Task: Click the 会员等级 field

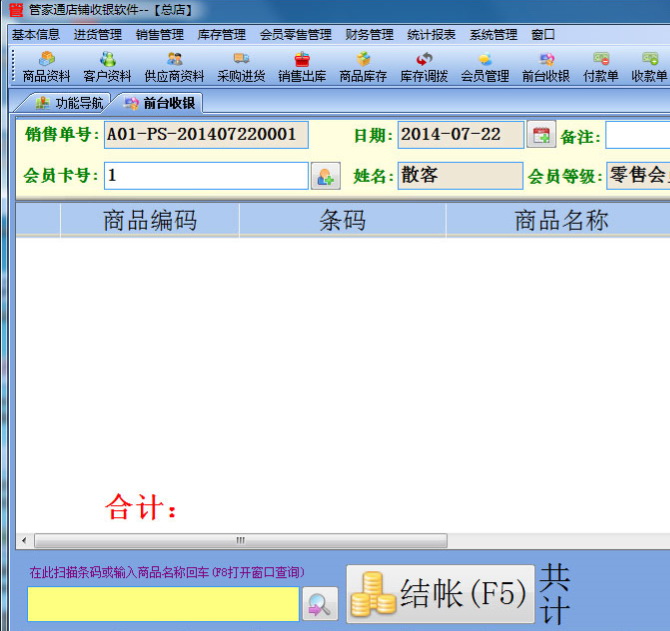Action: coord(638,176)
